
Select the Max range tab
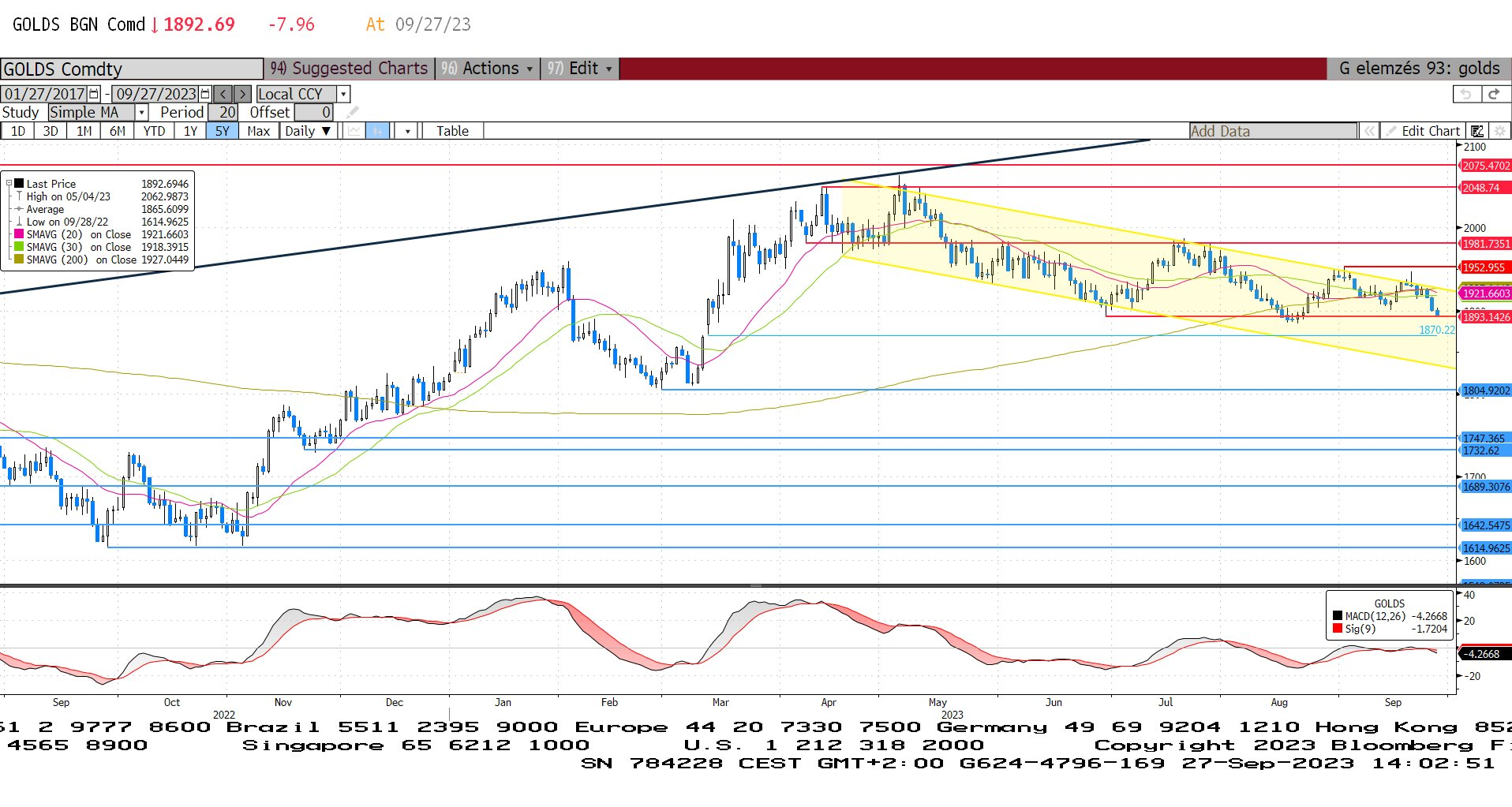click(259, 131)
